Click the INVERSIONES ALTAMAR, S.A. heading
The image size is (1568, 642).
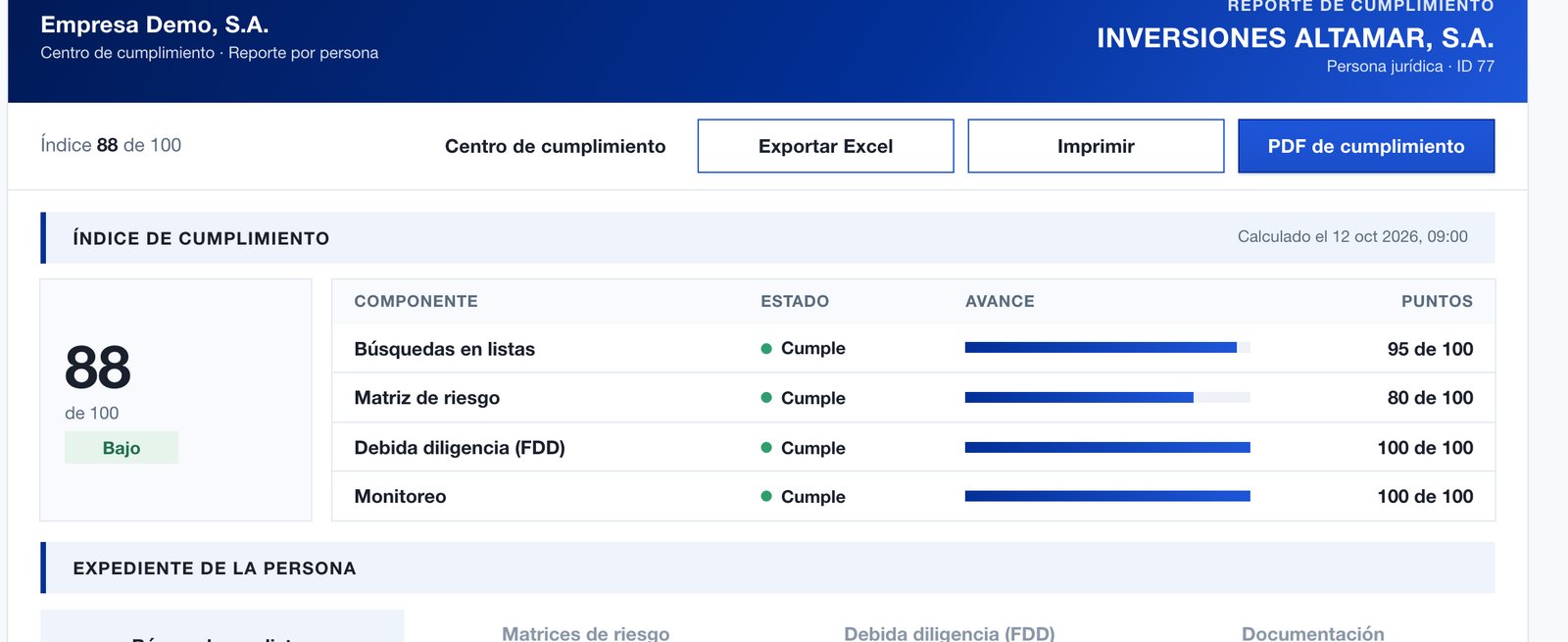click(x=1296, y=38)
